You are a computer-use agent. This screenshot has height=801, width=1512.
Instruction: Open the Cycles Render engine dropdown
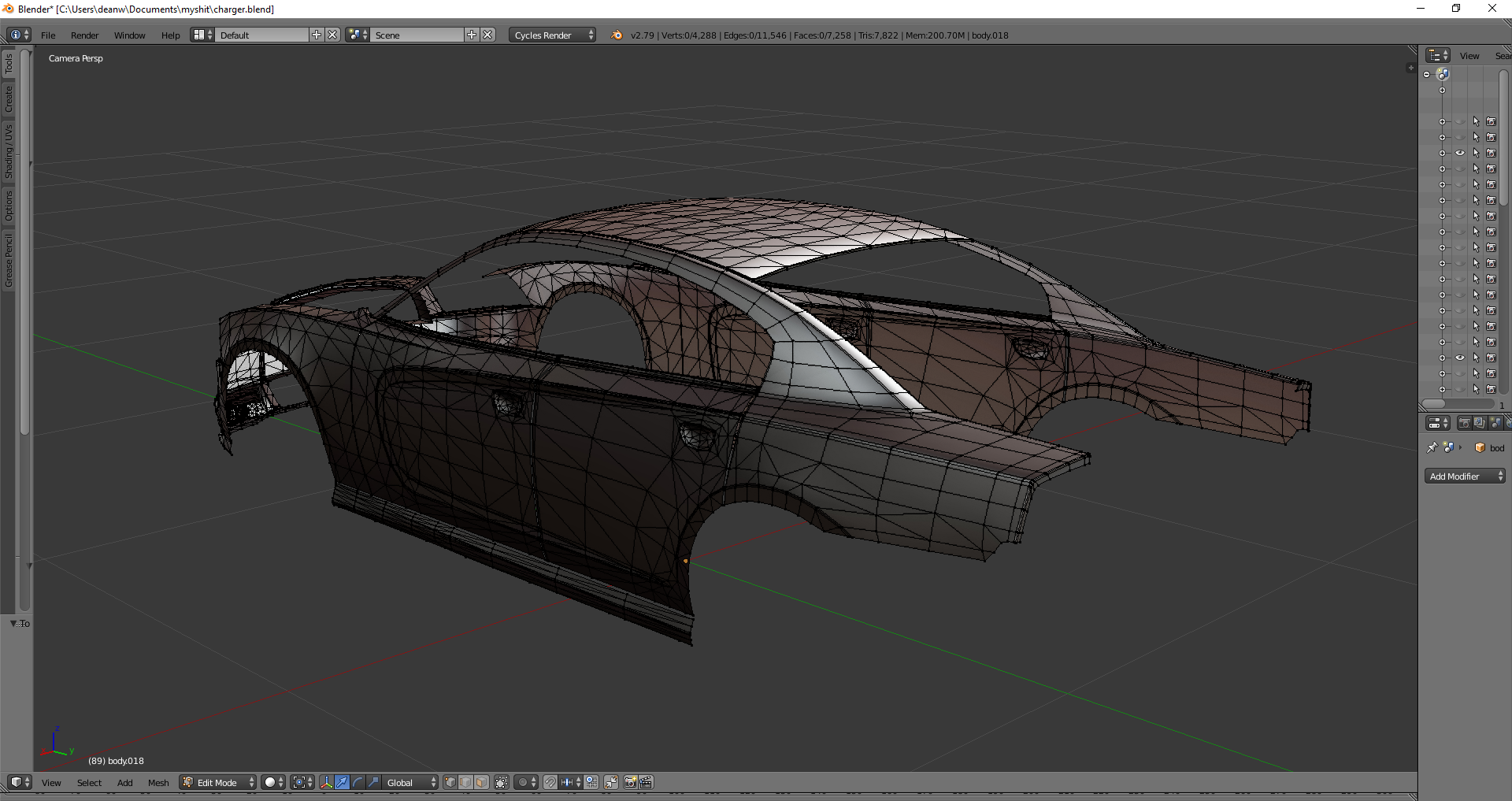(x=551, y=35)
